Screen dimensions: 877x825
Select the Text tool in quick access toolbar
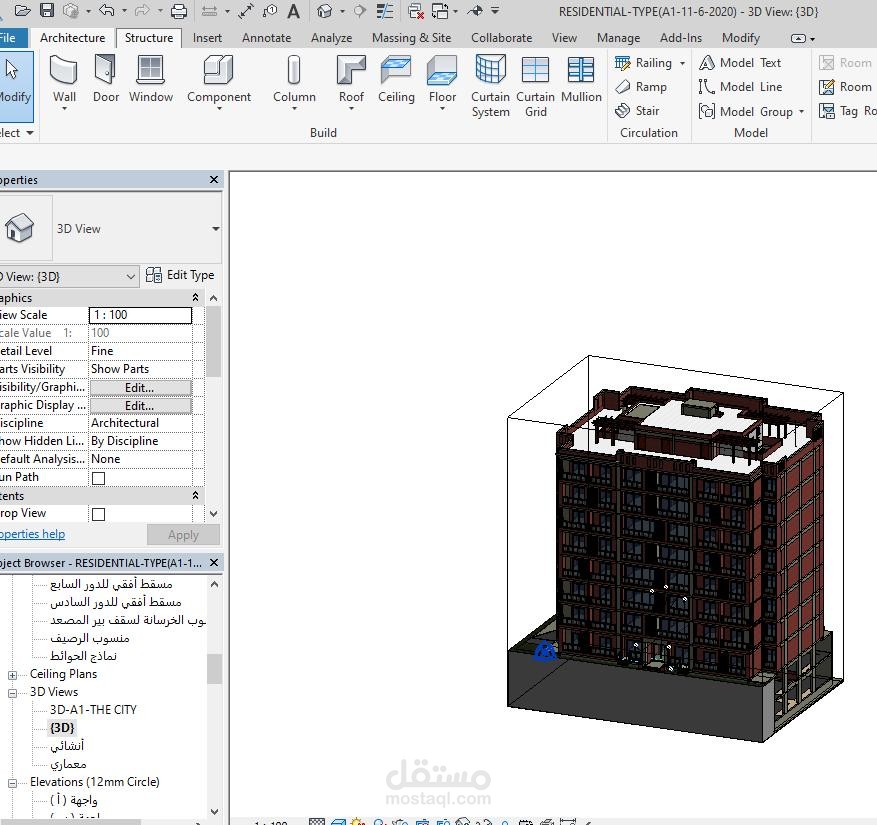click(294, 11)
